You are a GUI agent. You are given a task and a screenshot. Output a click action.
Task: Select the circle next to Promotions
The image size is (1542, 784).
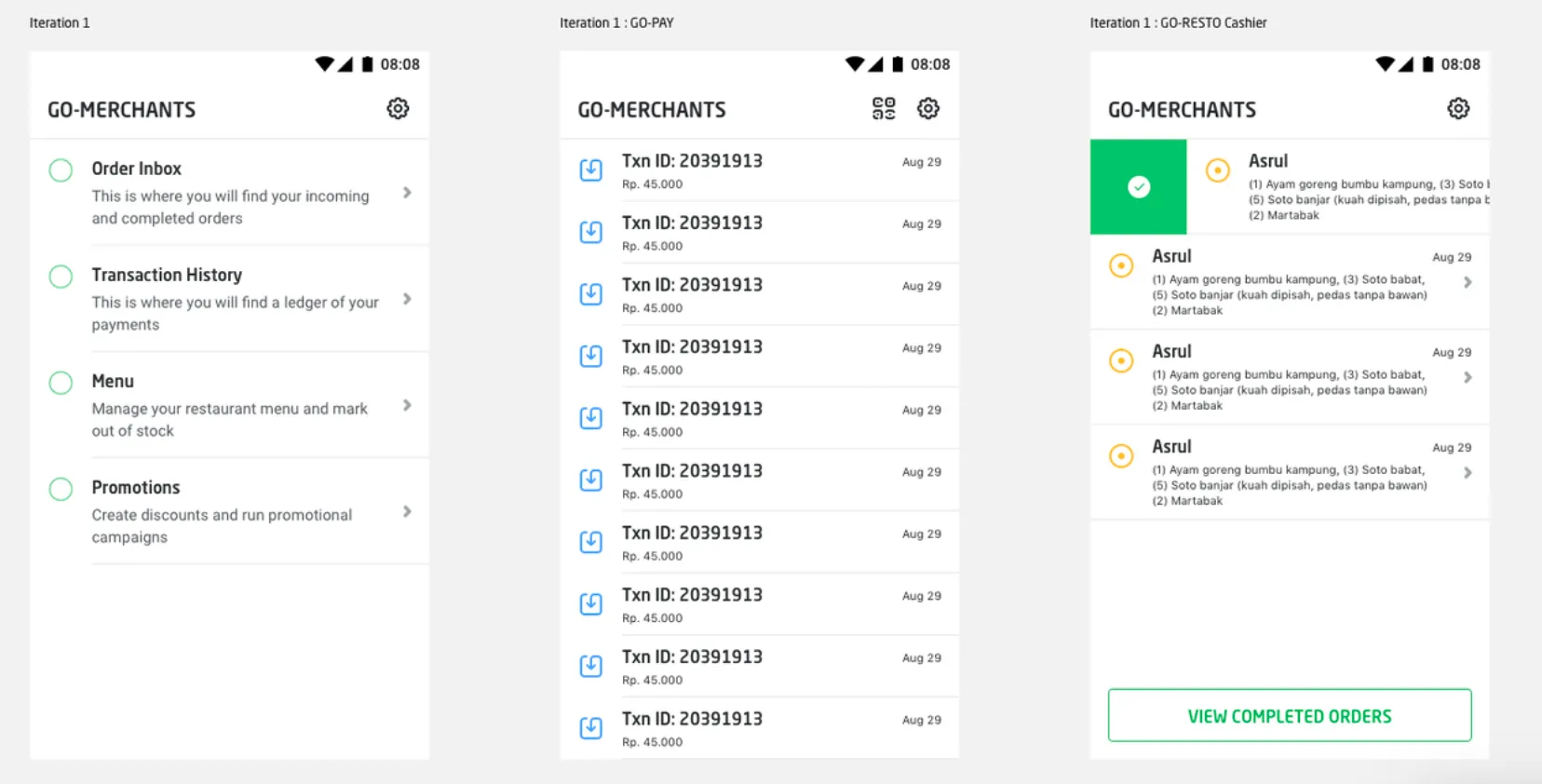[61, 489]
